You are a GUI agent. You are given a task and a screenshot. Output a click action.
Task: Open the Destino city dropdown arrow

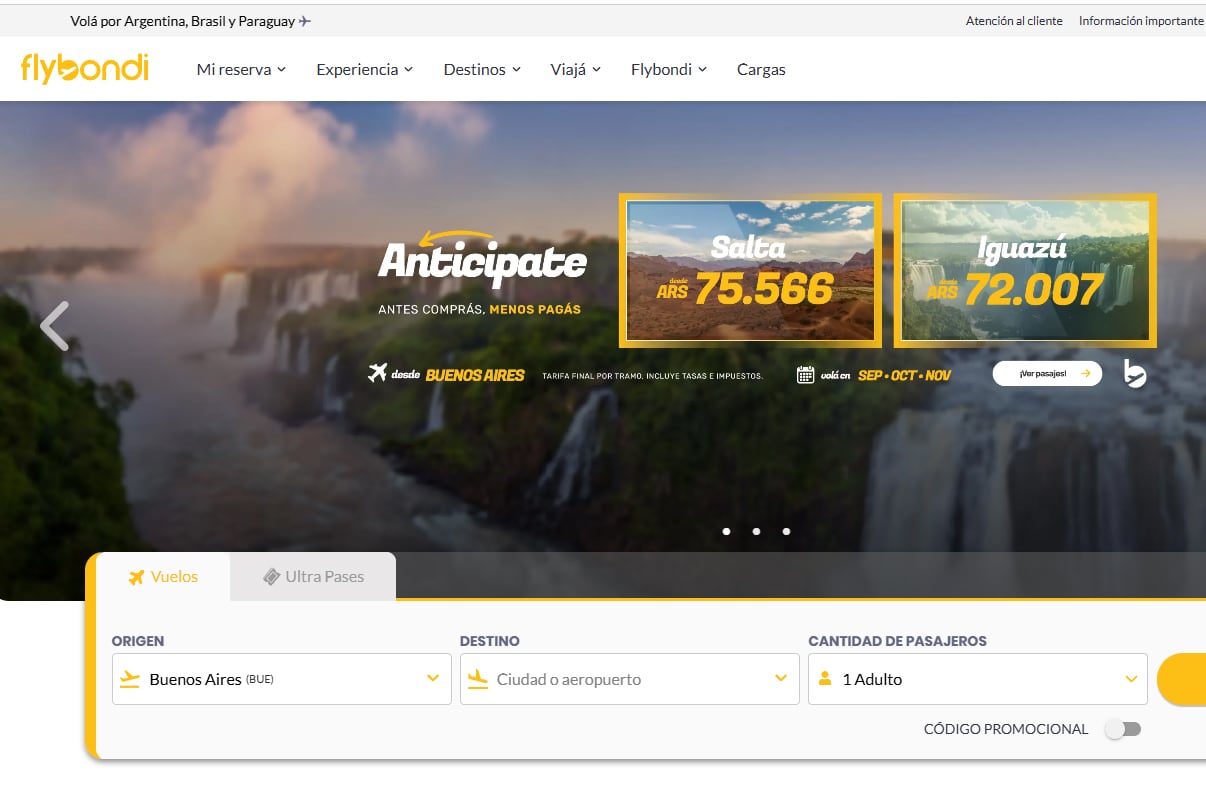pyautogui.click(x=781, y=679)
